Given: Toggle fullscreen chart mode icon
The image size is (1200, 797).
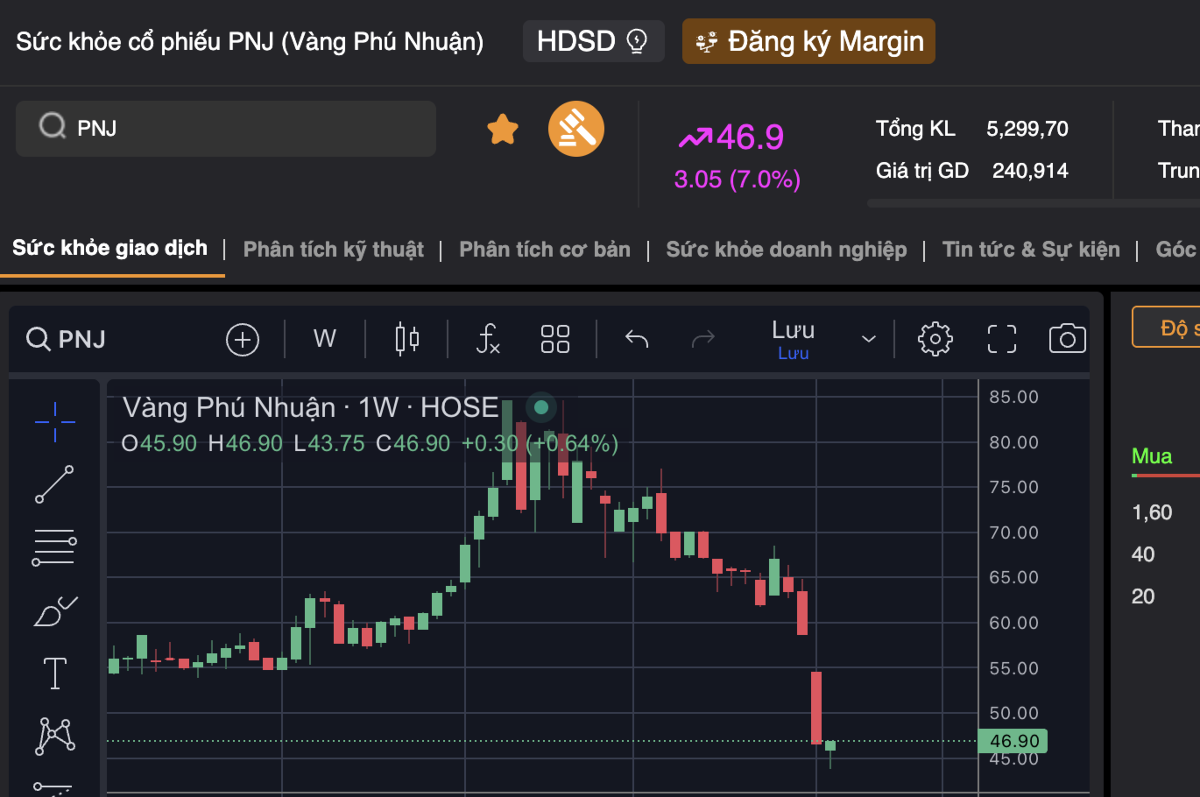Looking at the screenshot, I should tap(1002, 339).
